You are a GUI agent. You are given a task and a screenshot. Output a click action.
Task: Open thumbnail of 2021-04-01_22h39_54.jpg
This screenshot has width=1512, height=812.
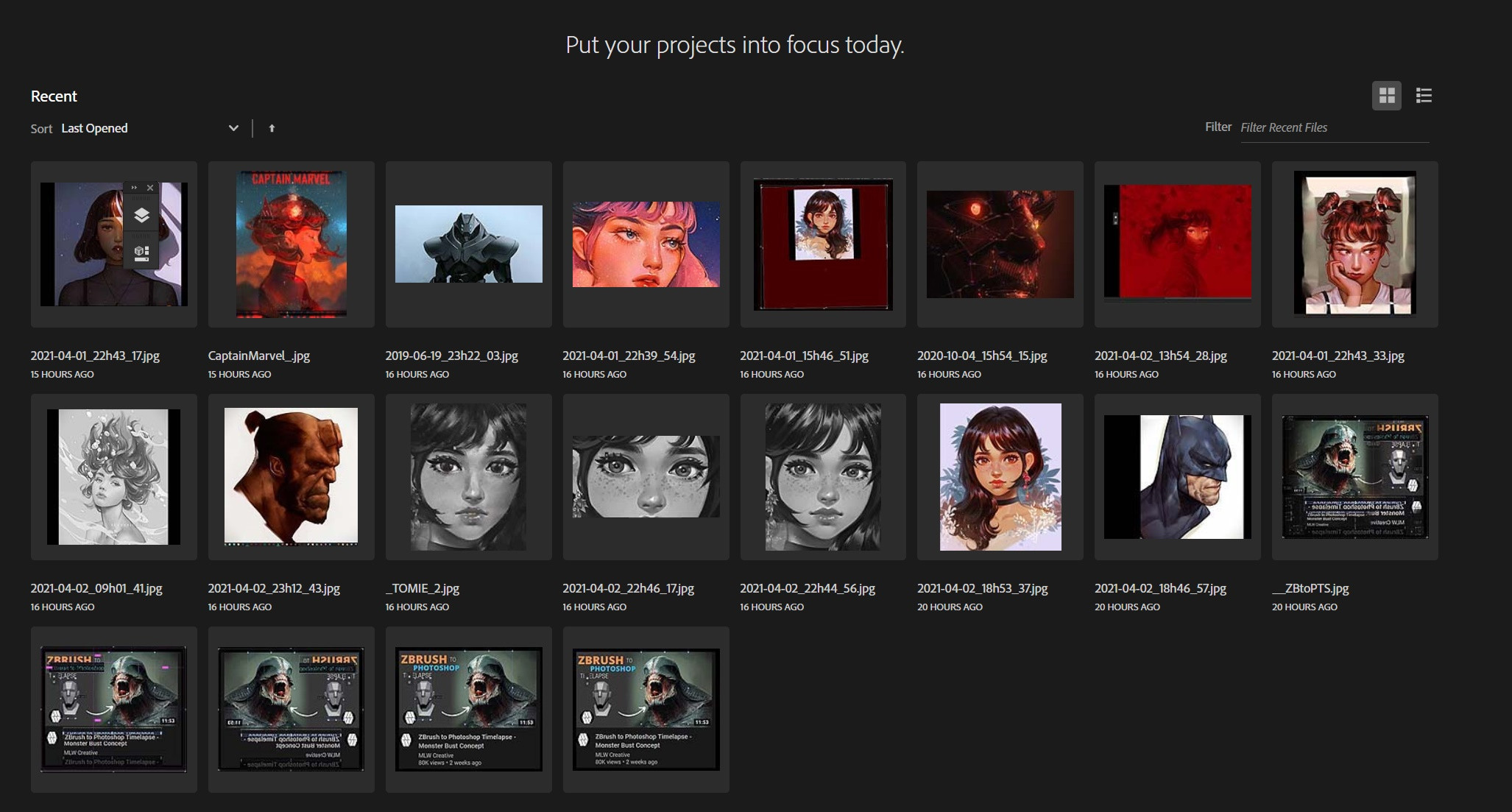pyautogui.click(x=646, y=244)
